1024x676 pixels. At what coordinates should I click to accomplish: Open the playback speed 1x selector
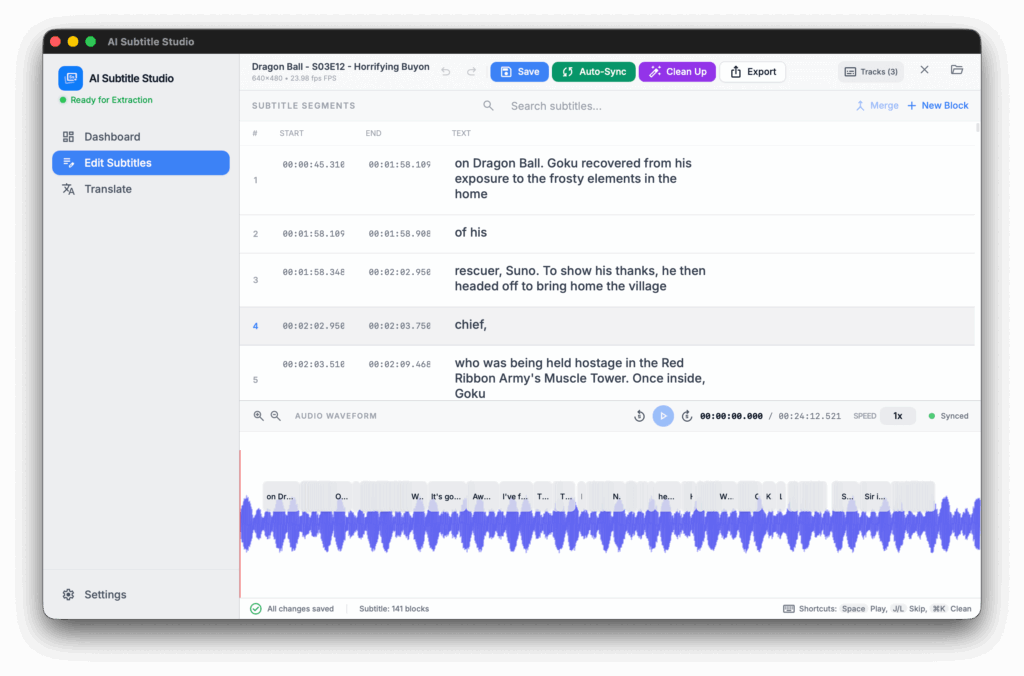897,416
